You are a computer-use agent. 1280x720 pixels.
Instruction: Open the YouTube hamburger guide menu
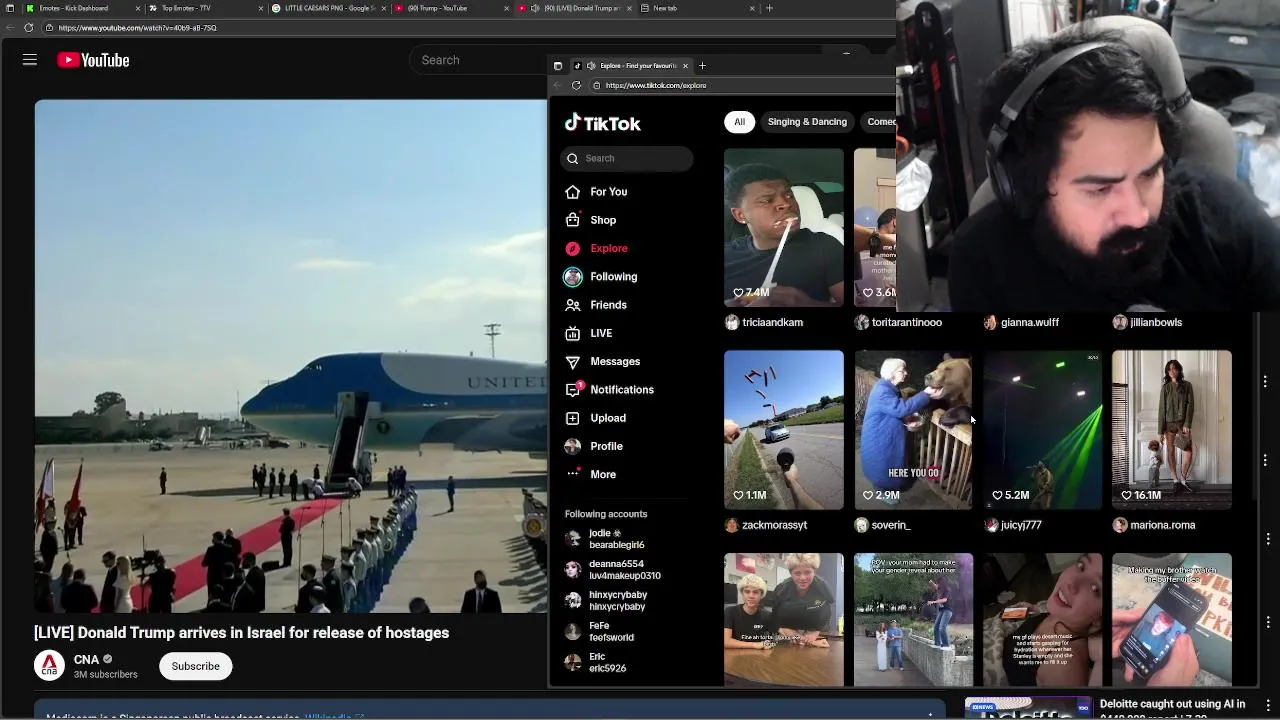[x=30, y=60]
